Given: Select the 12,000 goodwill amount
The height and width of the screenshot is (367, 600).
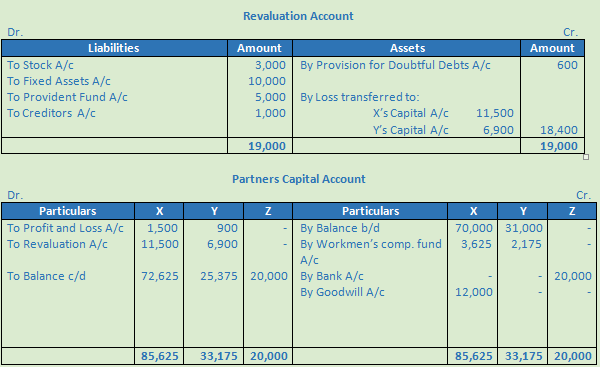Looking at the screenshot, I should [474, 292].
